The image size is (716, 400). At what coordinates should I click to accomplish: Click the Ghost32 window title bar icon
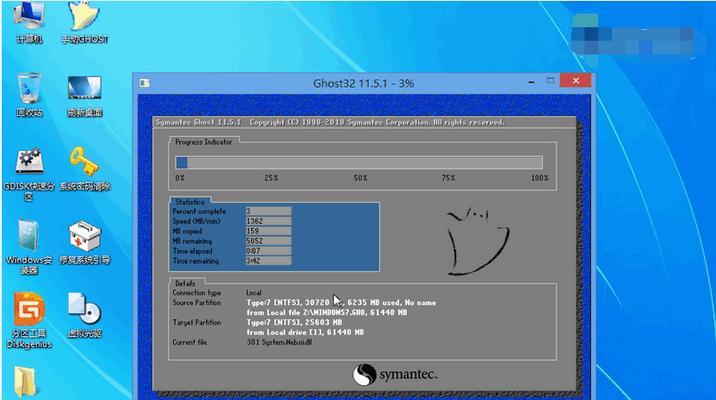pos(145,83)
